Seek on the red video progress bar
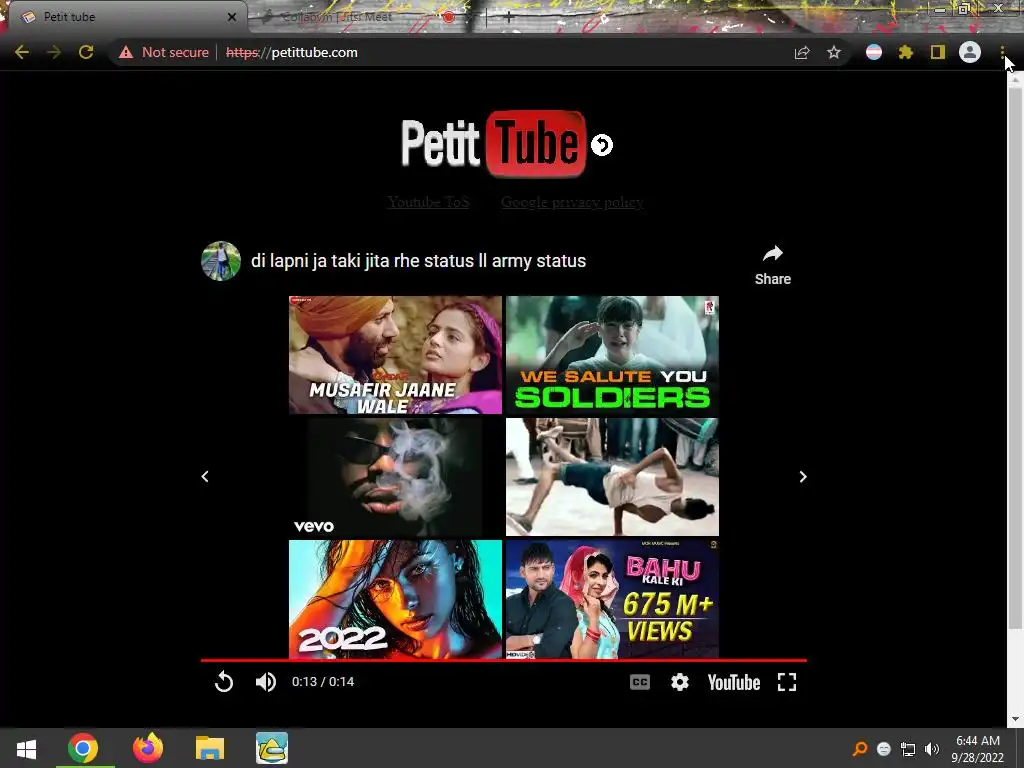The image size is (1024, 768). pyautogui.click(x=504, y=660)
